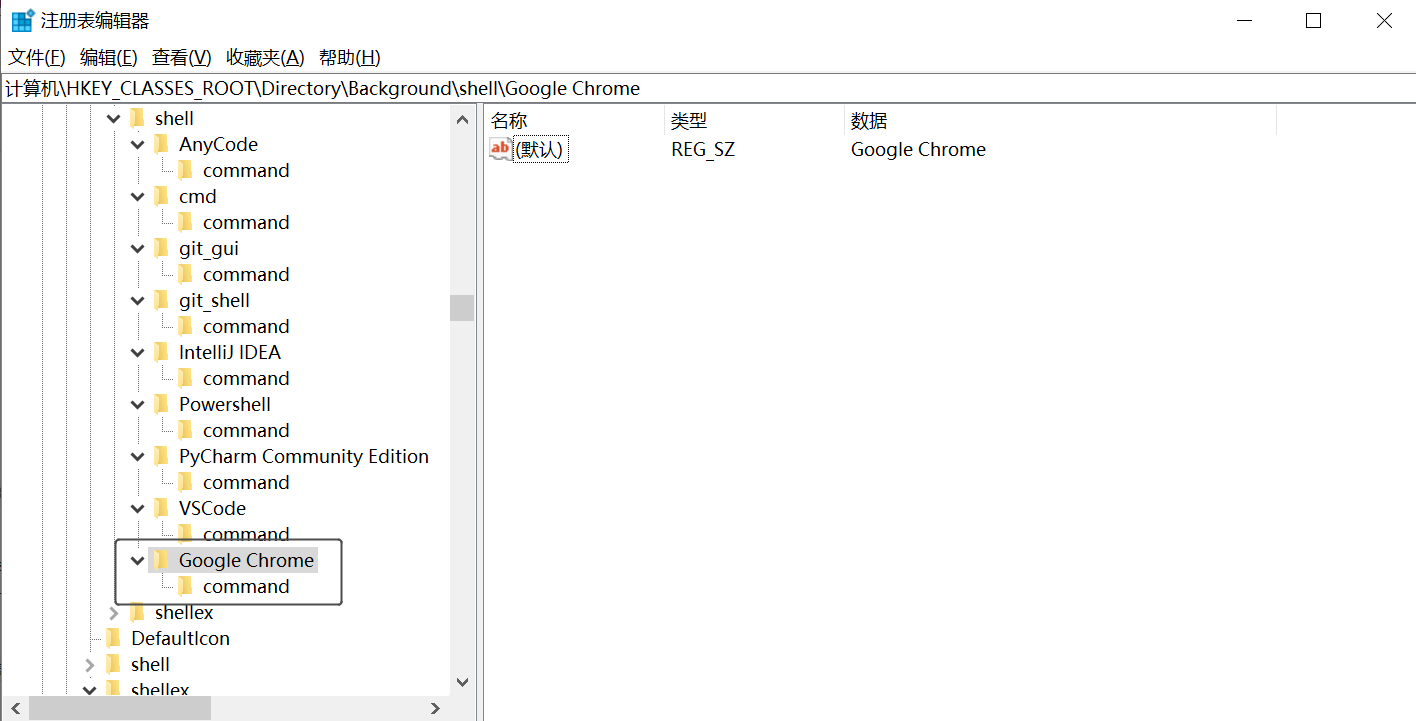This screenshot has width=1416, height=721.
Task: Open the 查看(V) menu
Action: (181, 57)
